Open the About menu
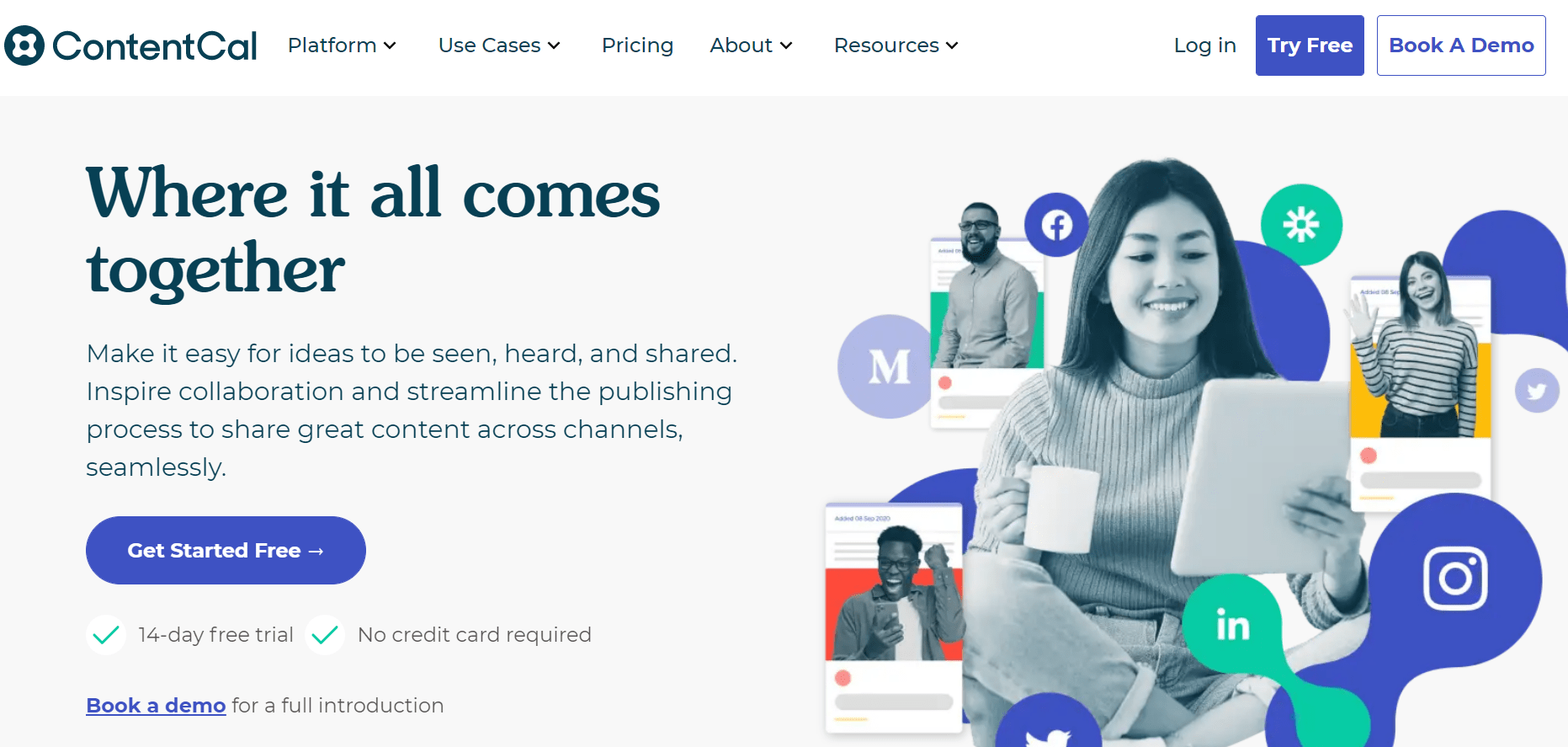This screenshot has width=1568, height=747. 751,45
